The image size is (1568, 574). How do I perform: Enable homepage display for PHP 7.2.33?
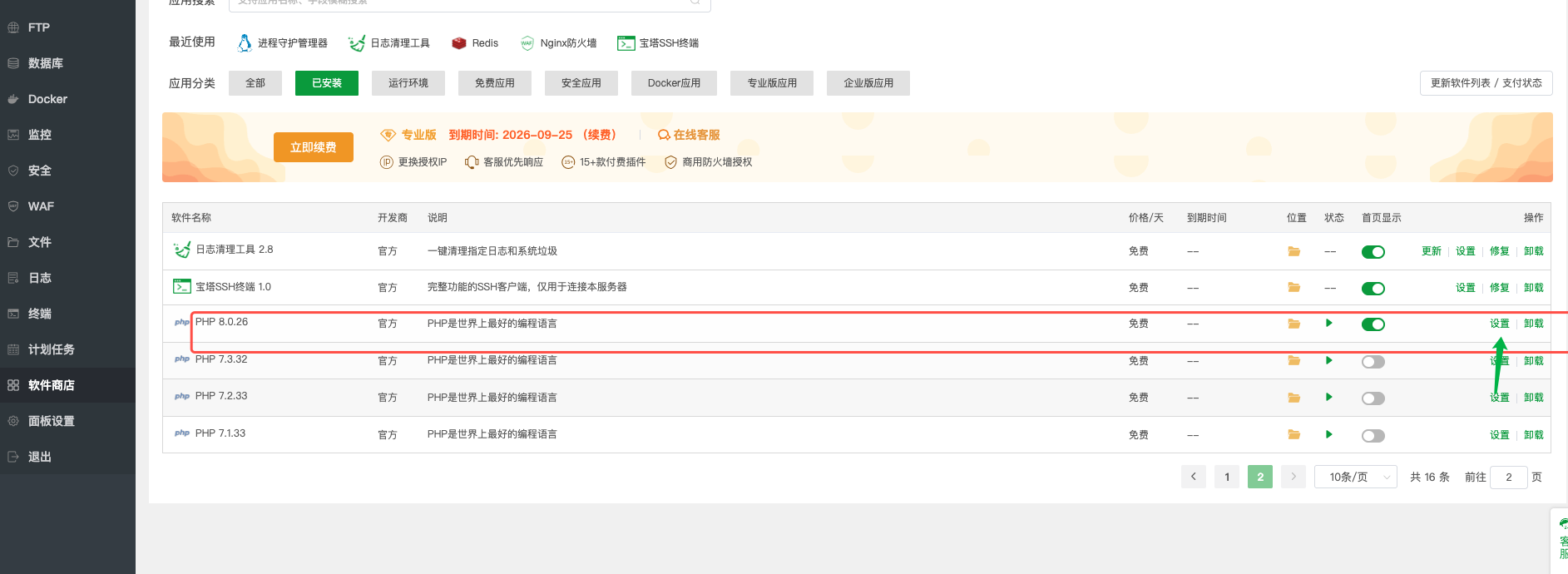pyautogui.click(x=1373, y=398)
